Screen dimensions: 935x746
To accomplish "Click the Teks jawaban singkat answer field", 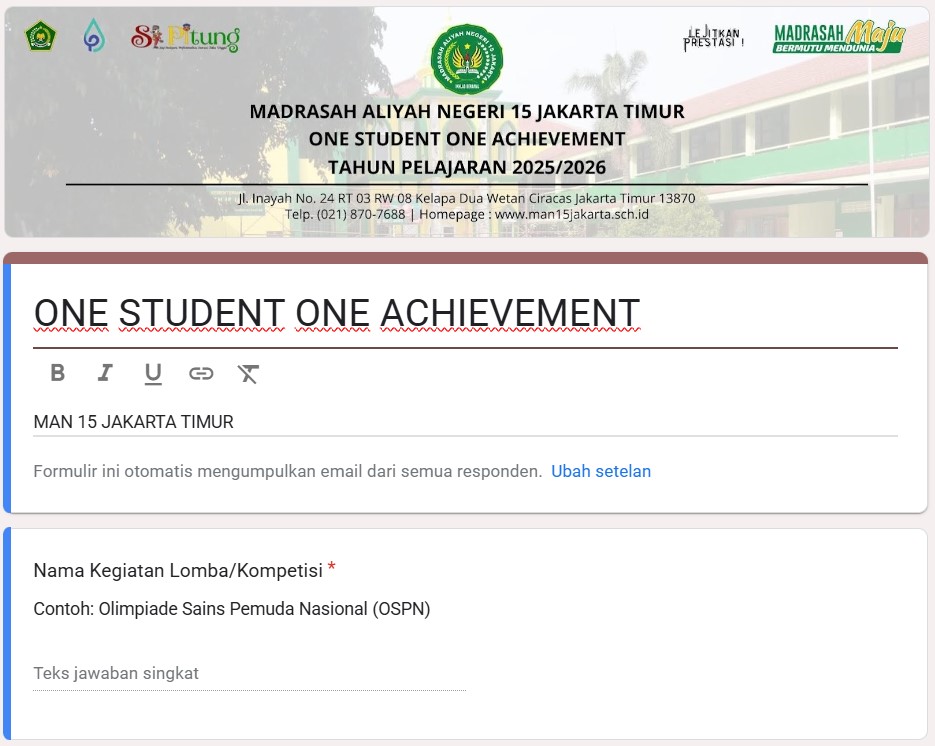I will [x=249, y=674].
